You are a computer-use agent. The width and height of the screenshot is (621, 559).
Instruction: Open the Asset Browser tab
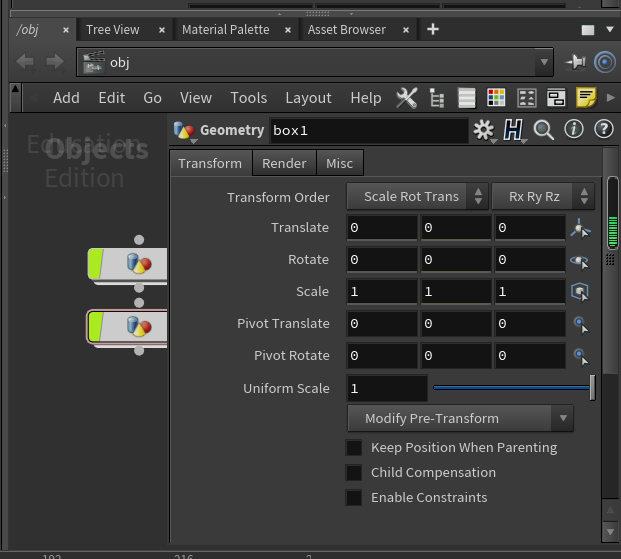(347, 30)
